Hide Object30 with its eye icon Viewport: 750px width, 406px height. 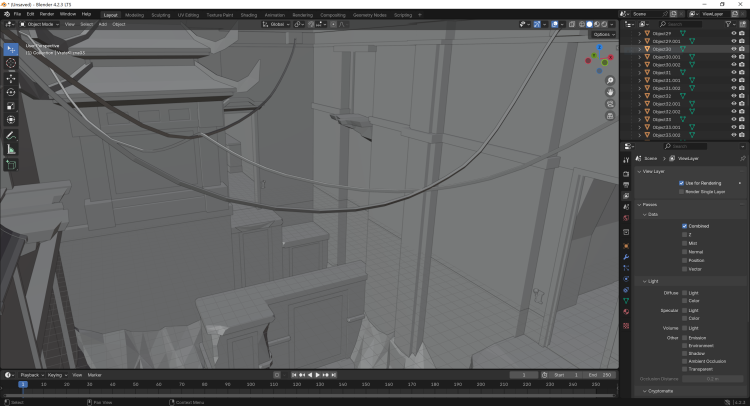(x=733, y=49)
